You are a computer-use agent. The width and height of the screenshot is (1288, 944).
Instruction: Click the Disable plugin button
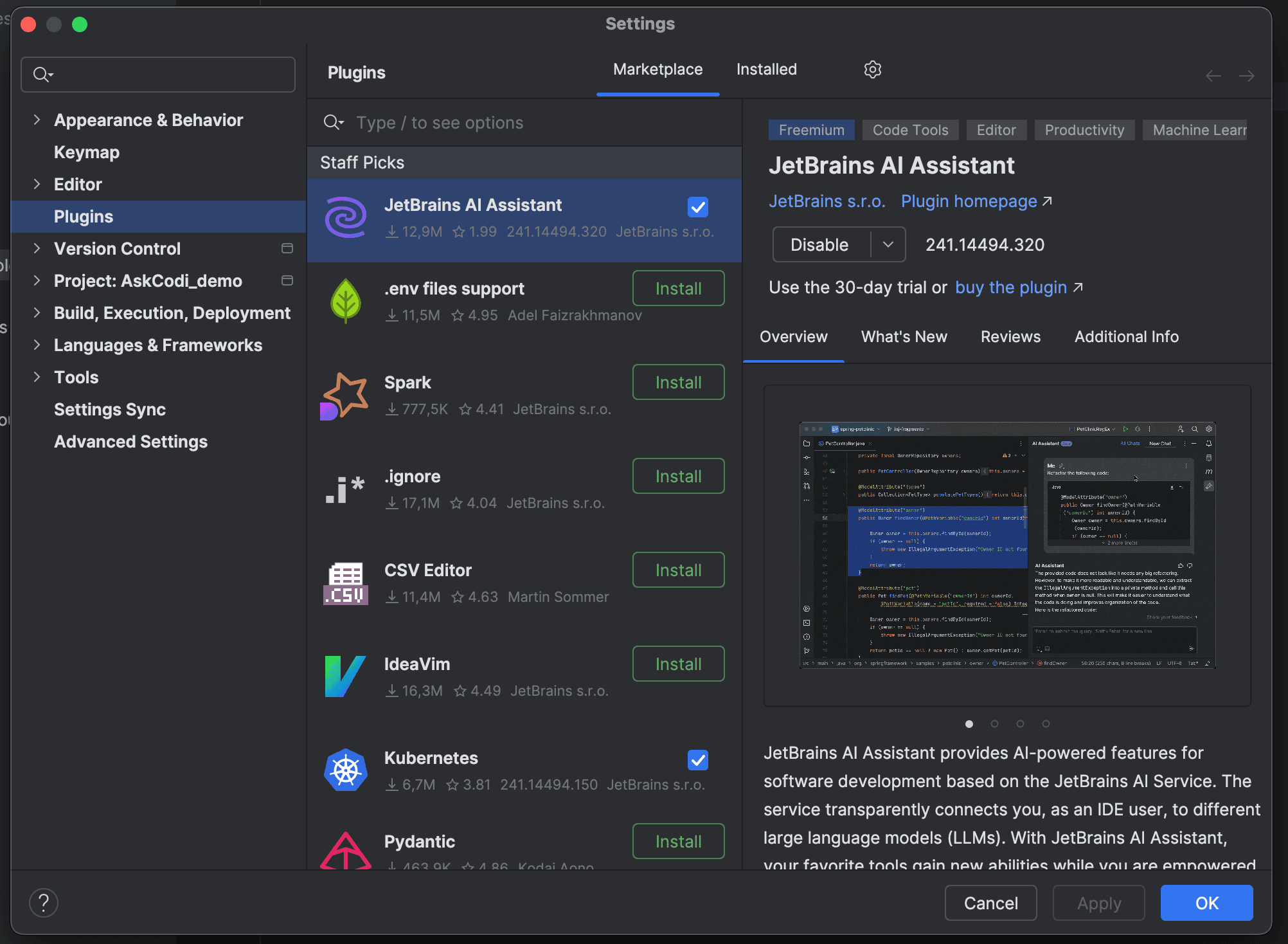tap(821, 244)
